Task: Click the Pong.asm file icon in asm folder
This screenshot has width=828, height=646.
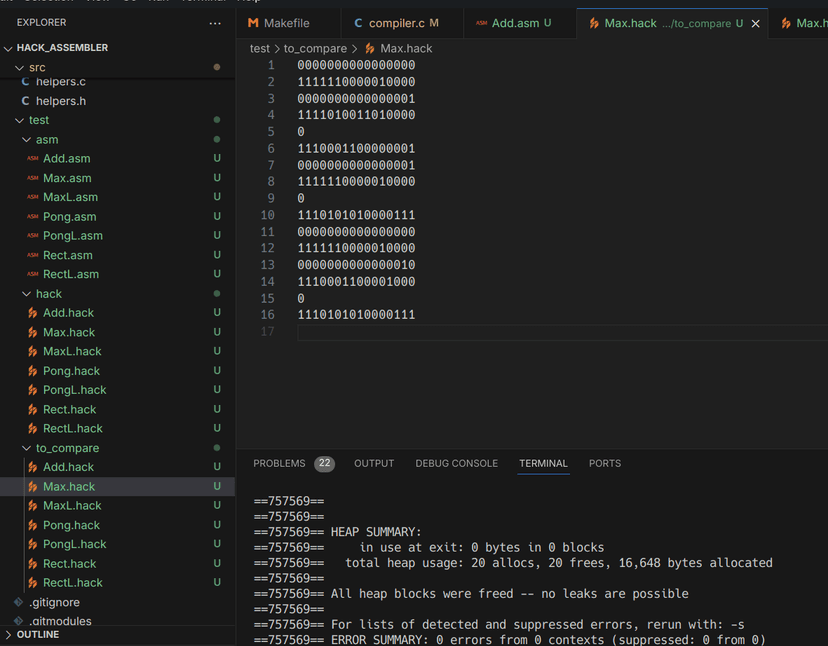Action: [x=33, y=217]
